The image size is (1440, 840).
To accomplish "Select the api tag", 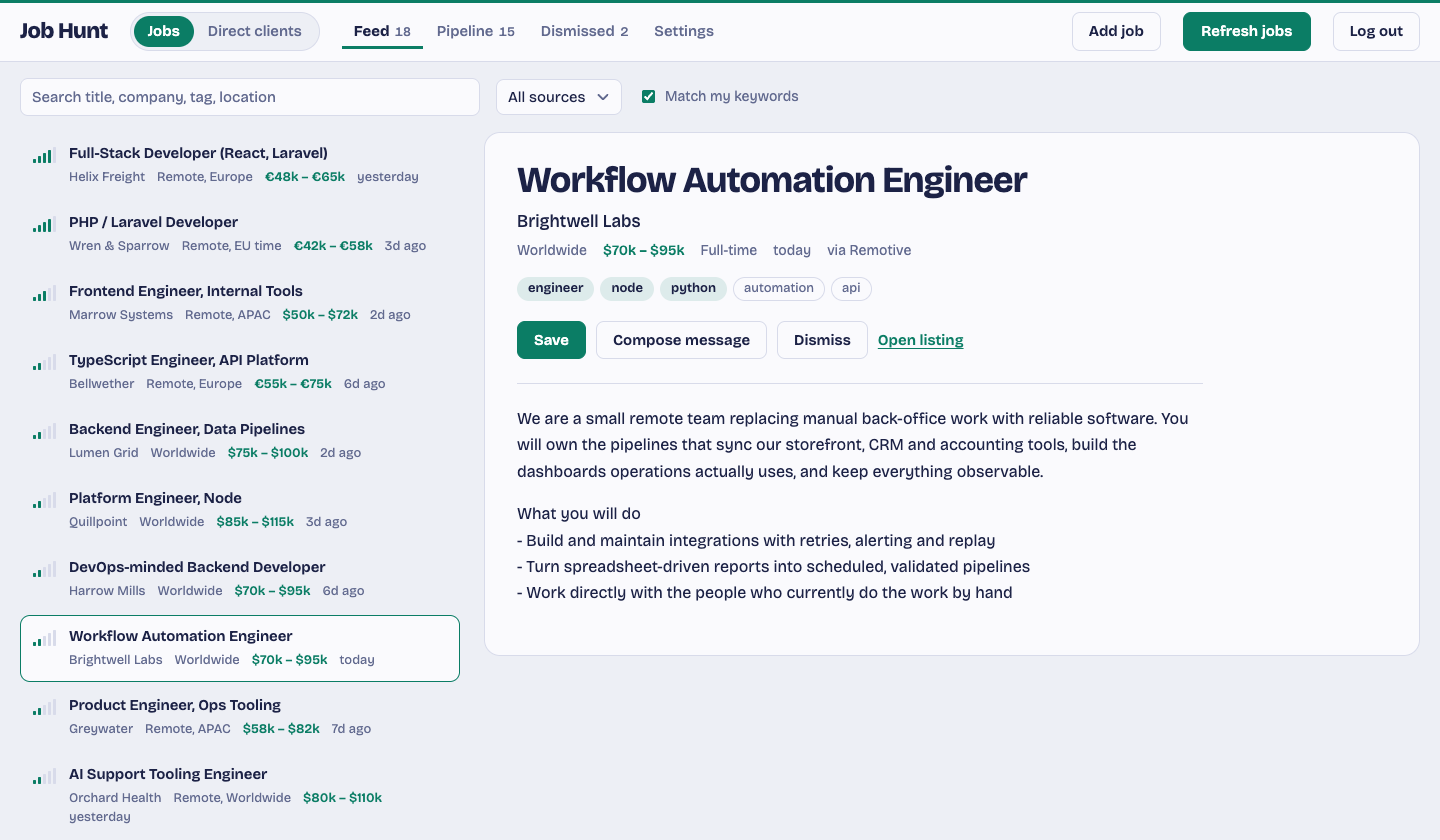I will coord(851,288).
